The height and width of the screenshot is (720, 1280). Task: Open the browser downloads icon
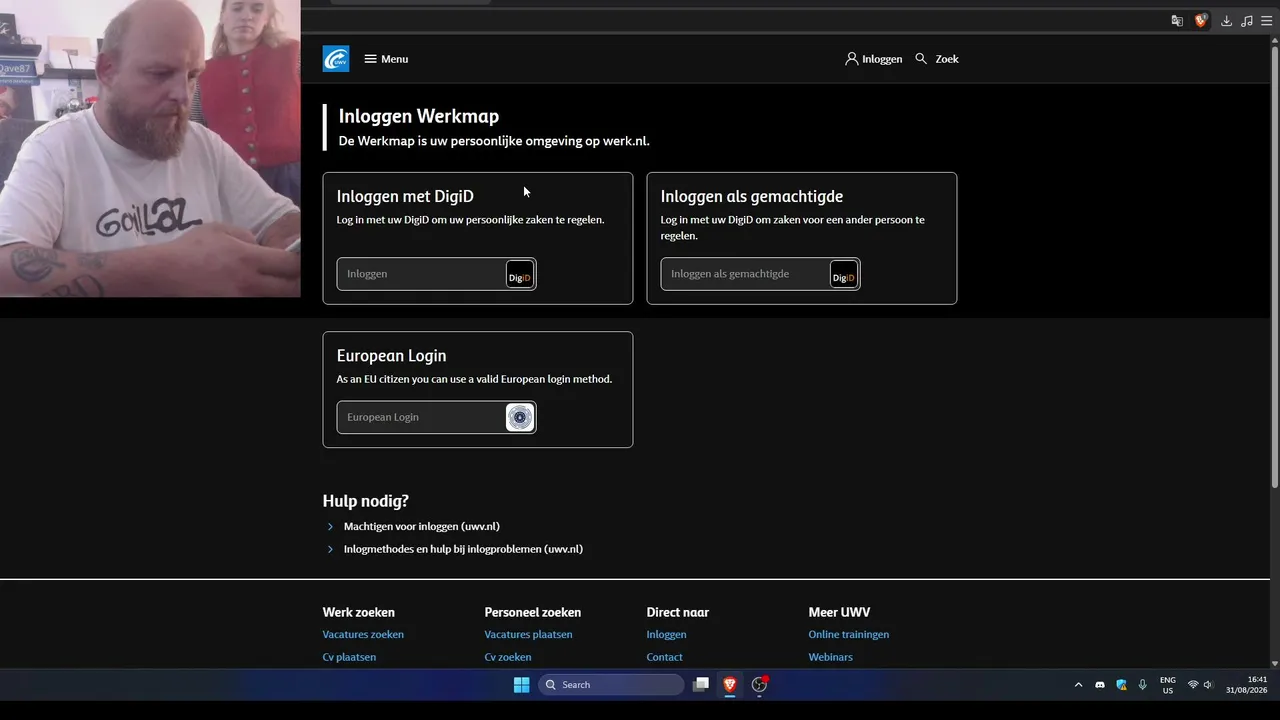click(x=1226, y=21)
